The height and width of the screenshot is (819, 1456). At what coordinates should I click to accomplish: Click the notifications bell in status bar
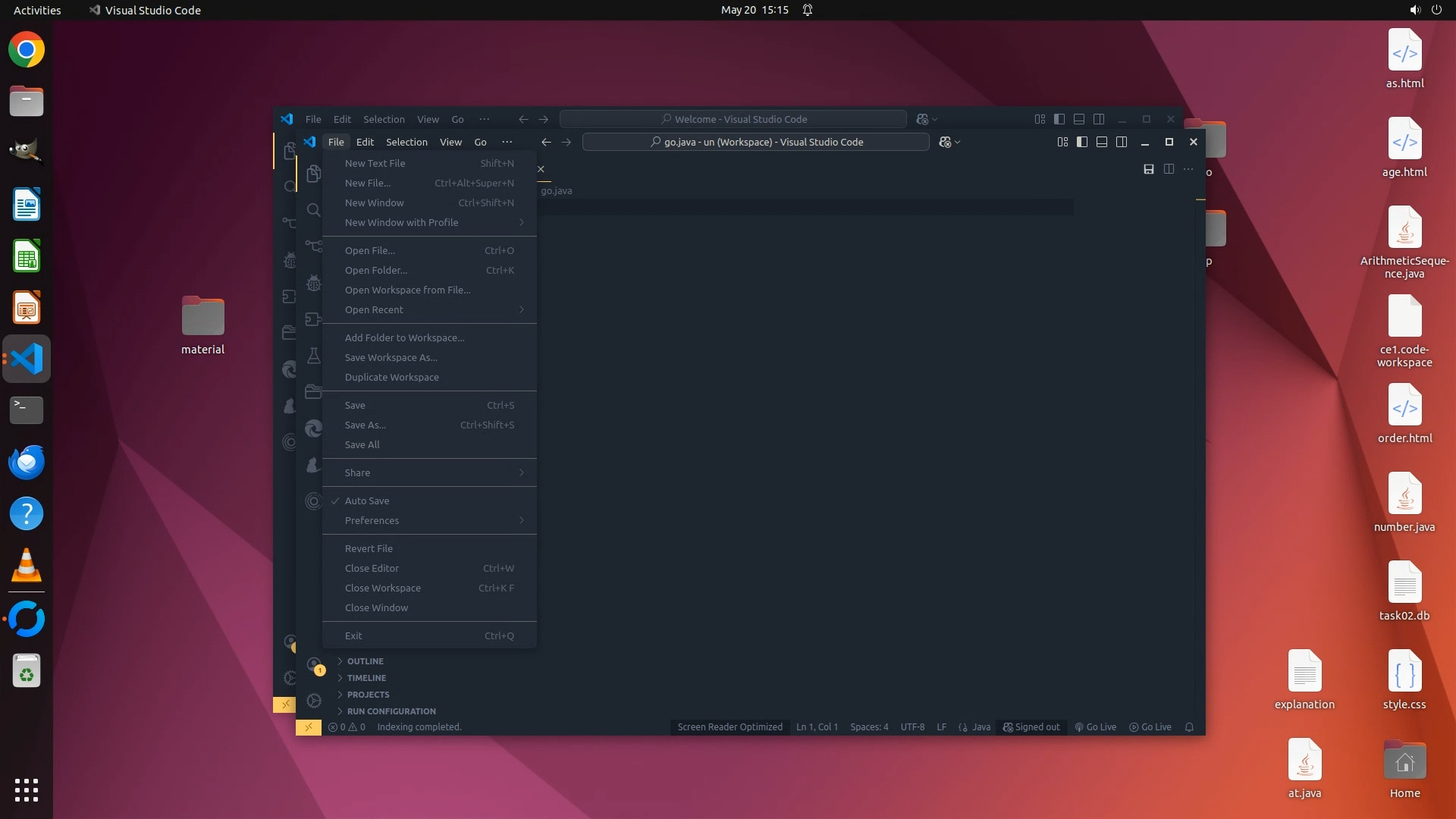(1189, 727)
